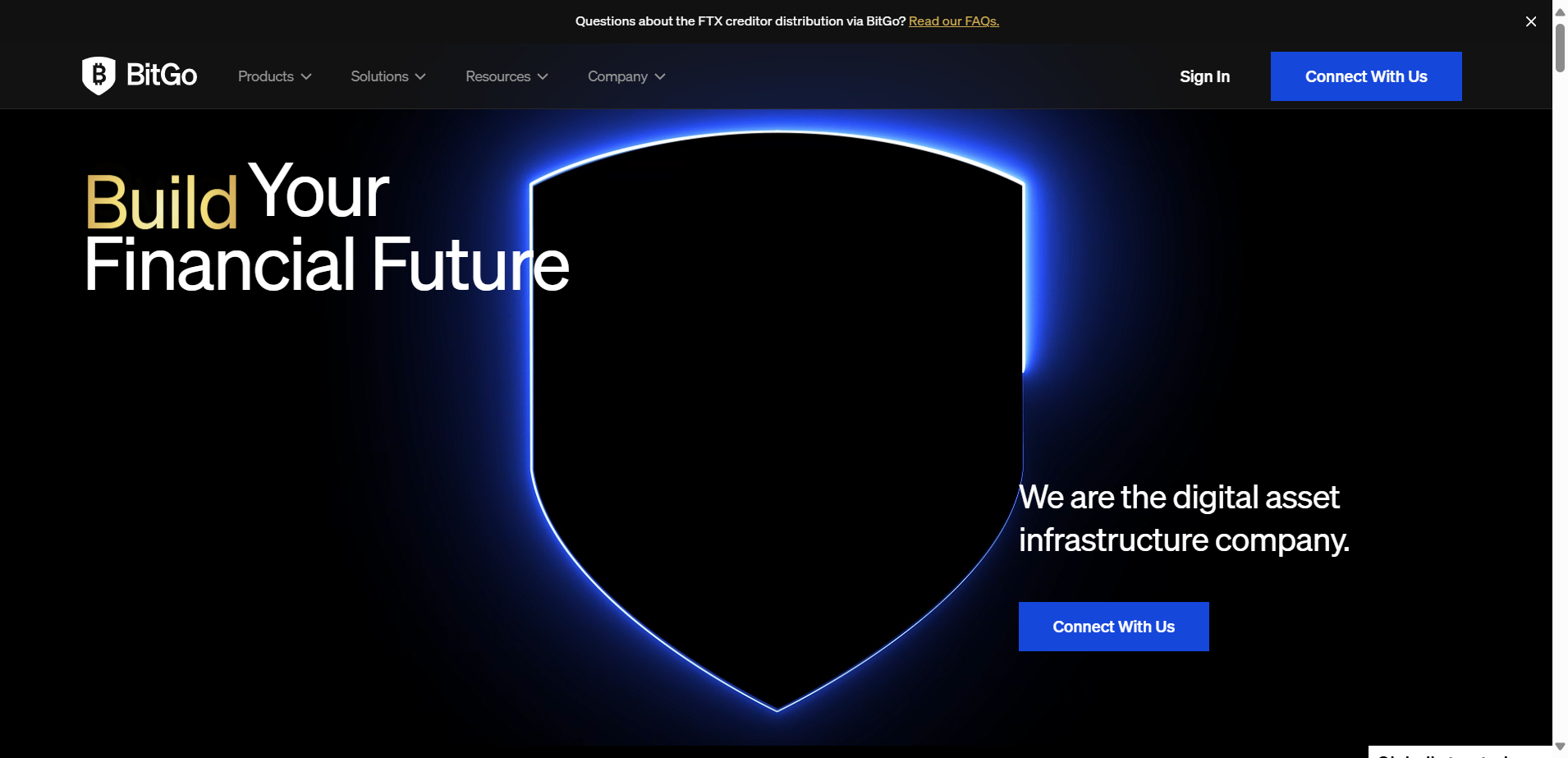Image resolution: width=1568 pixels, height=758 pixels.
Task: Expand the chevron beside Solutions
Action: (420, 76)
